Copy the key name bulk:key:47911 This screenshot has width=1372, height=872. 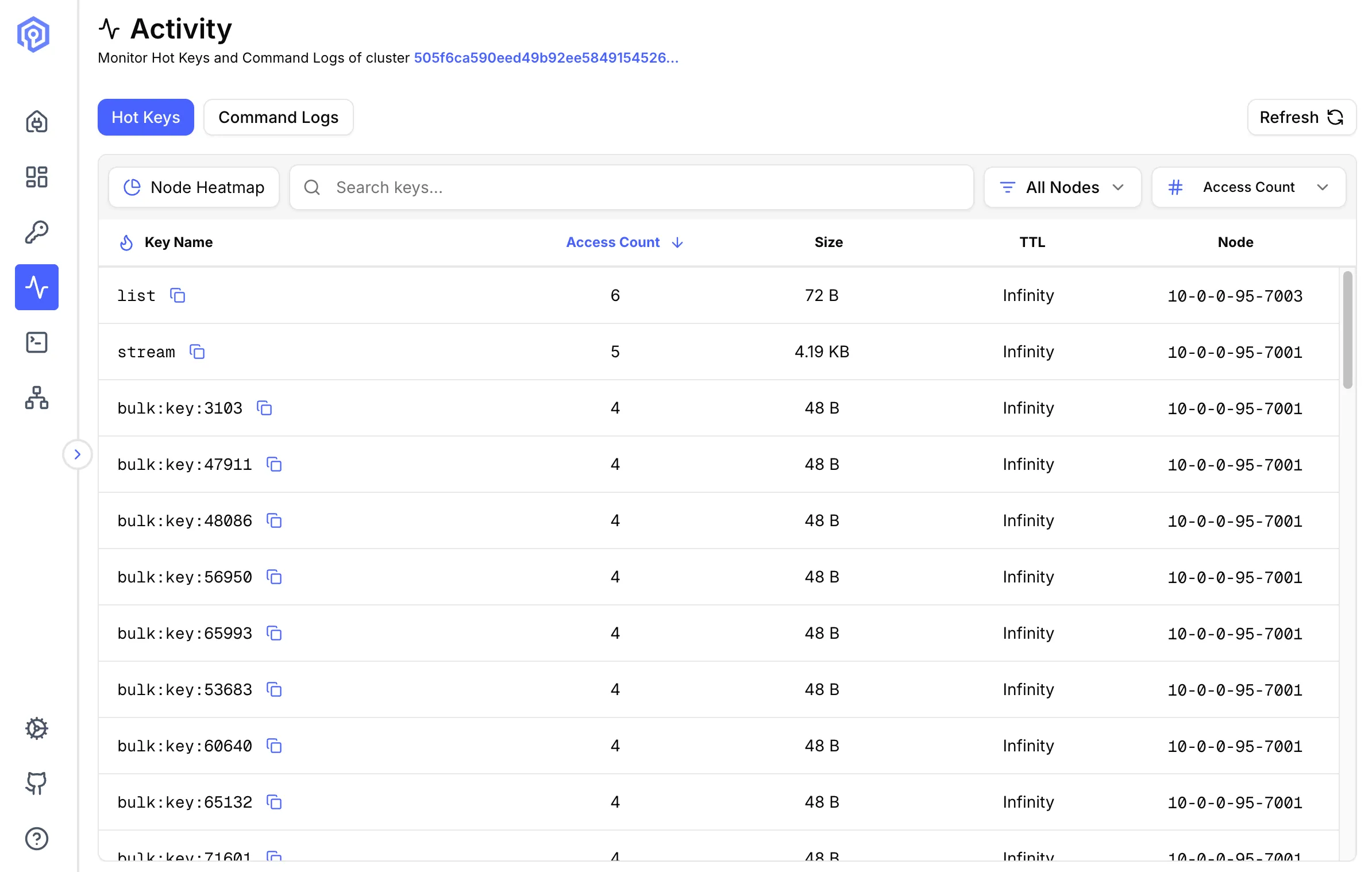[x=274, y=464]
